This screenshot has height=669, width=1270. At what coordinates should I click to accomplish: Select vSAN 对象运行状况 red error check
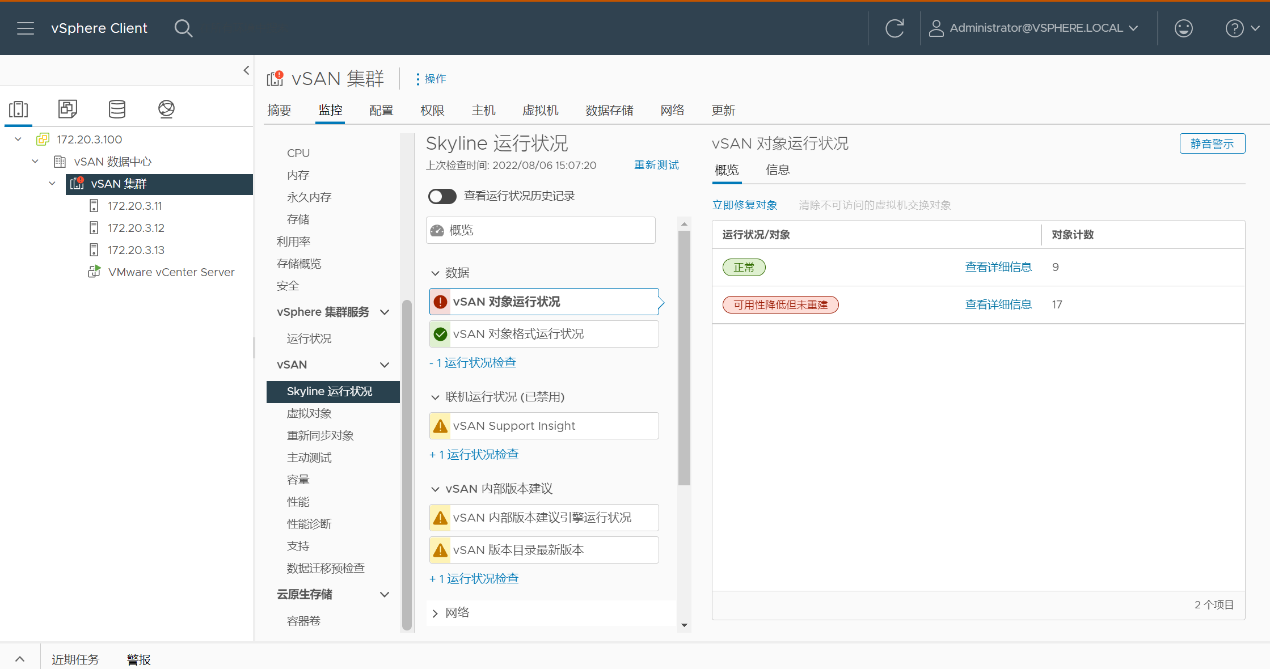pos(544,302)
